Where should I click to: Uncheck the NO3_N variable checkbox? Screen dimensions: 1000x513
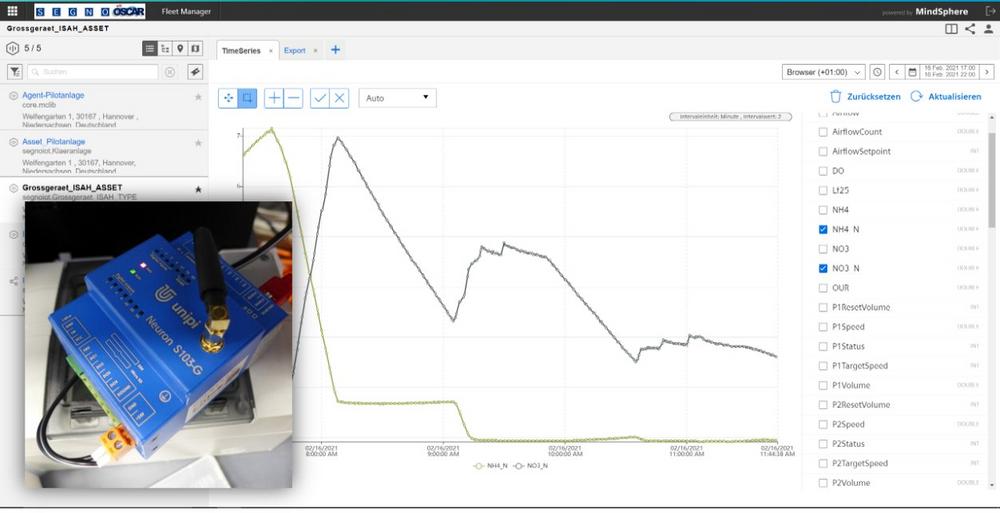tap(823, 268)
